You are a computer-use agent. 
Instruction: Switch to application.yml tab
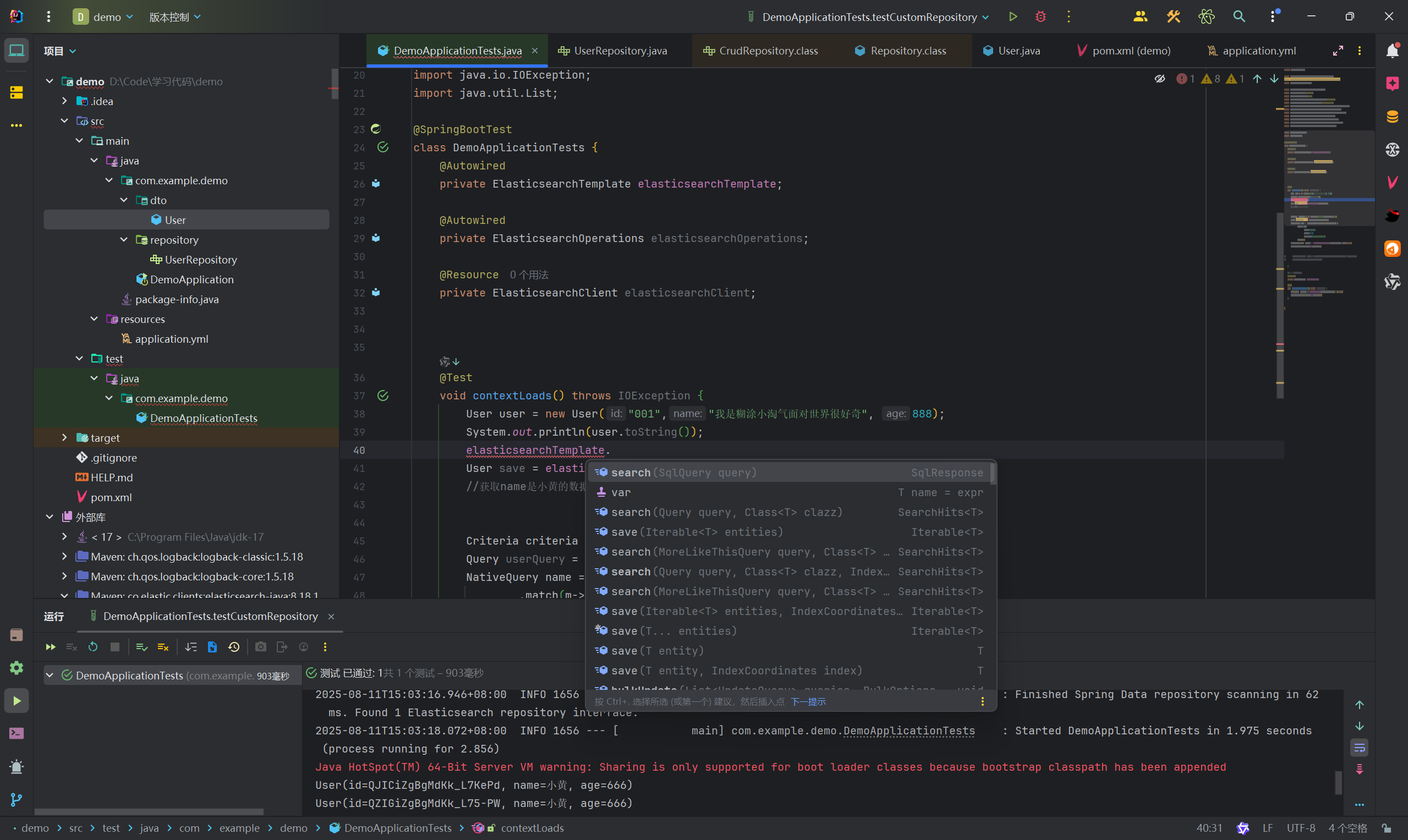(x=1251, y=51)
